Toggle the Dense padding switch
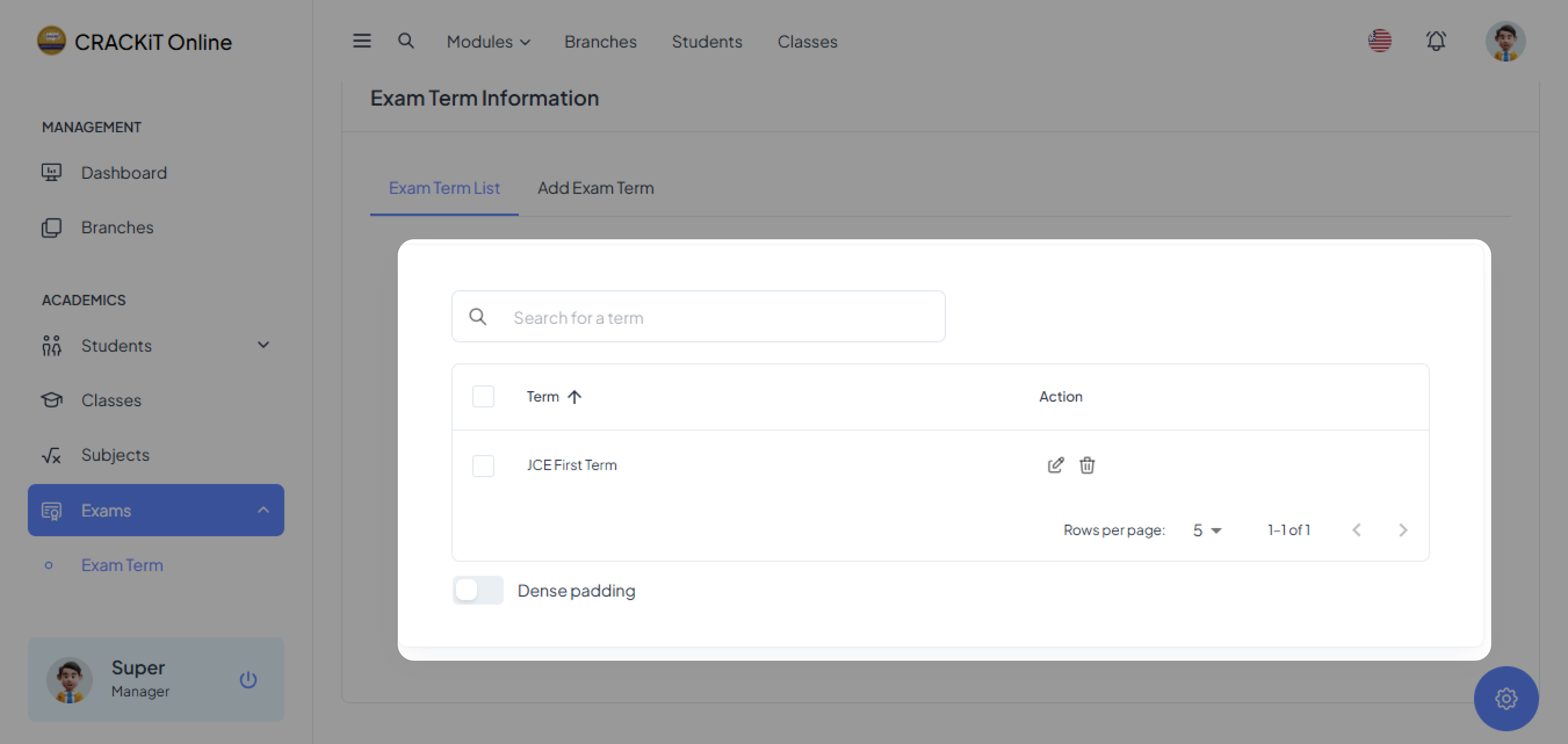The width and height of the screenshot is (1568, 744). 478,590
